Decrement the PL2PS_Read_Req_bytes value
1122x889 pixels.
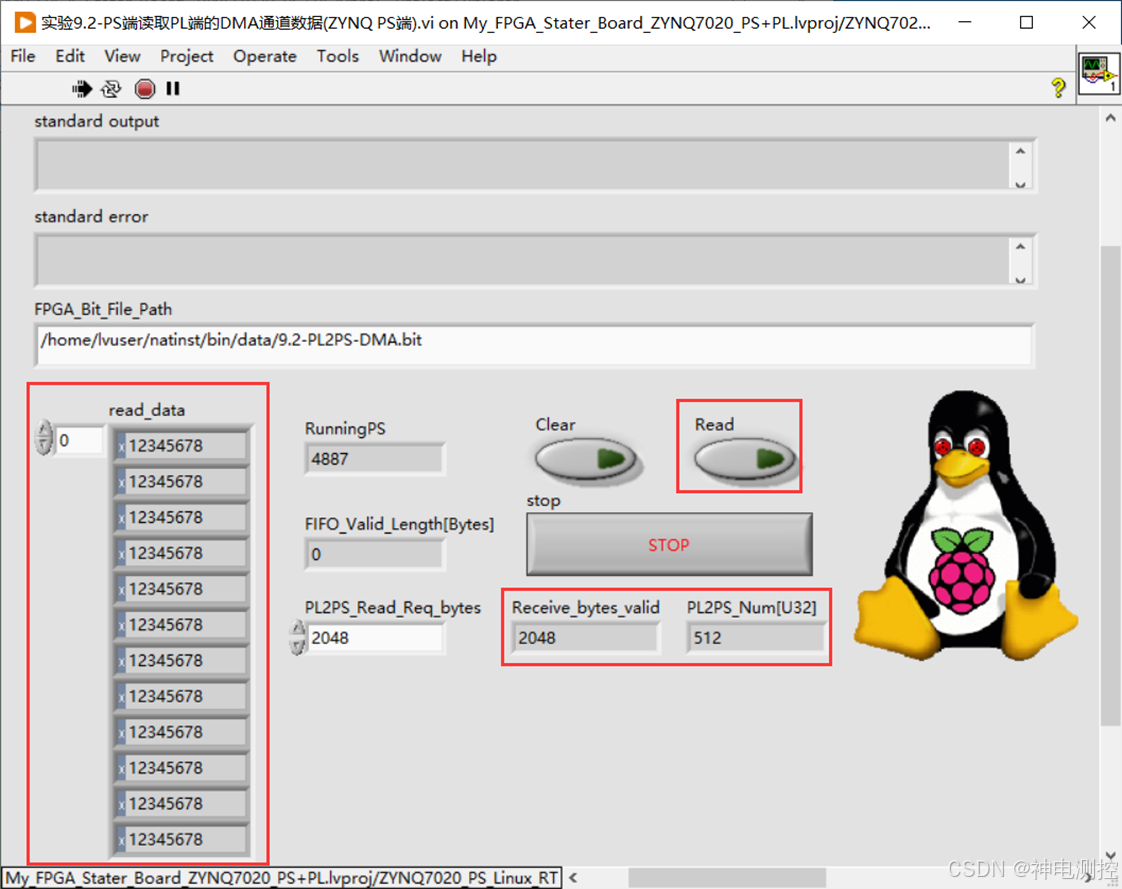(x=298, y=646)
